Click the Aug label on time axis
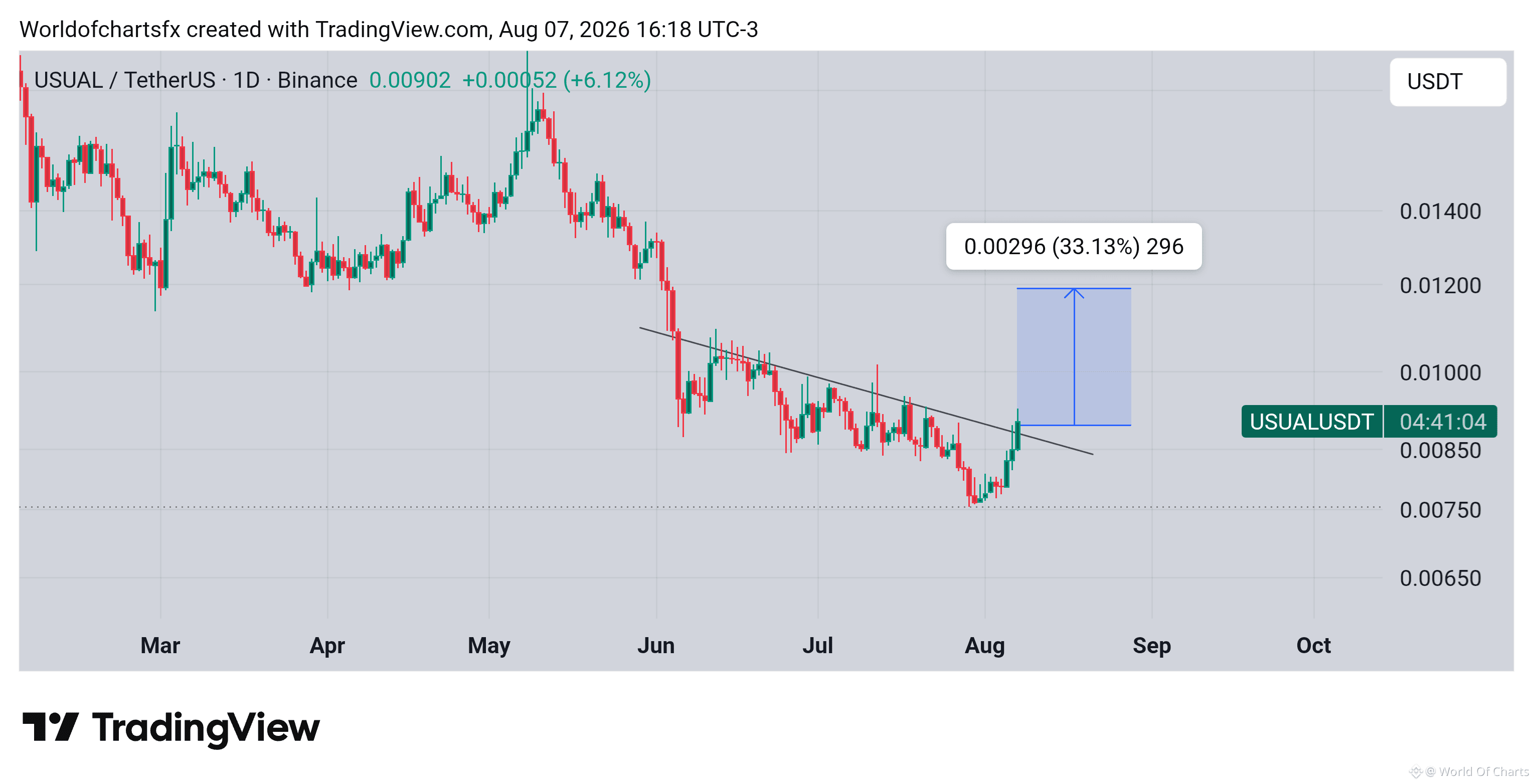Screen dimensions: 1533x784 (985, 646)
